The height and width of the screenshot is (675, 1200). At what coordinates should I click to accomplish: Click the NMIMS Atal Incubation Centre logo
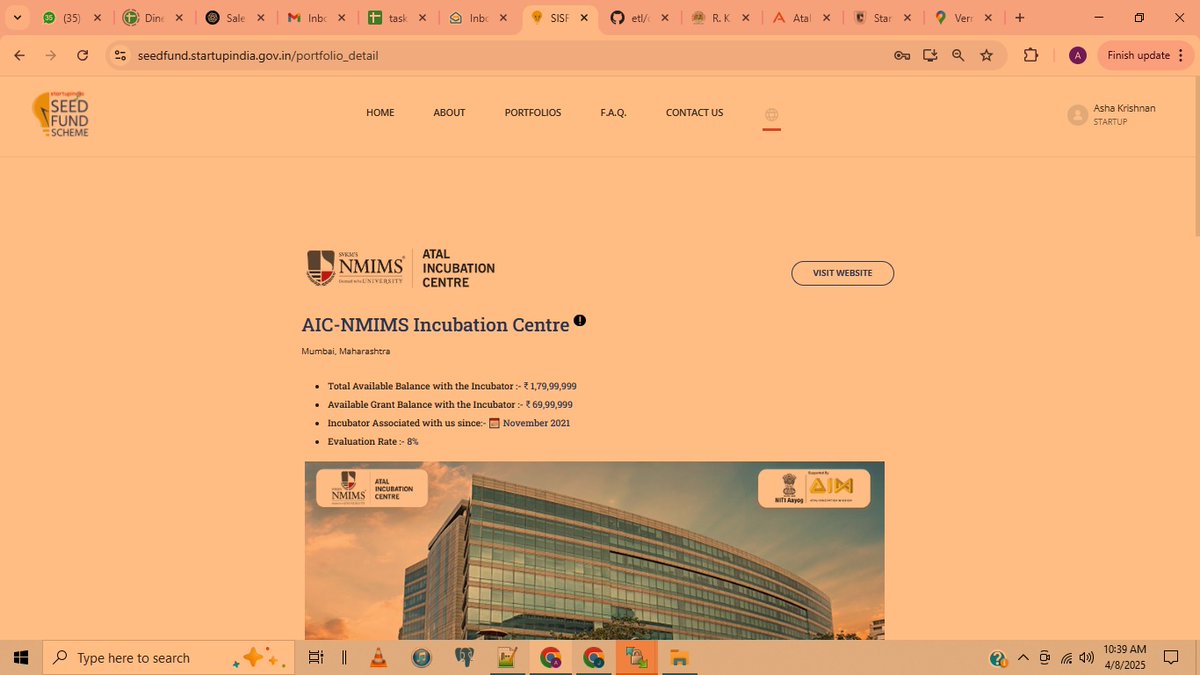(400, 269)
